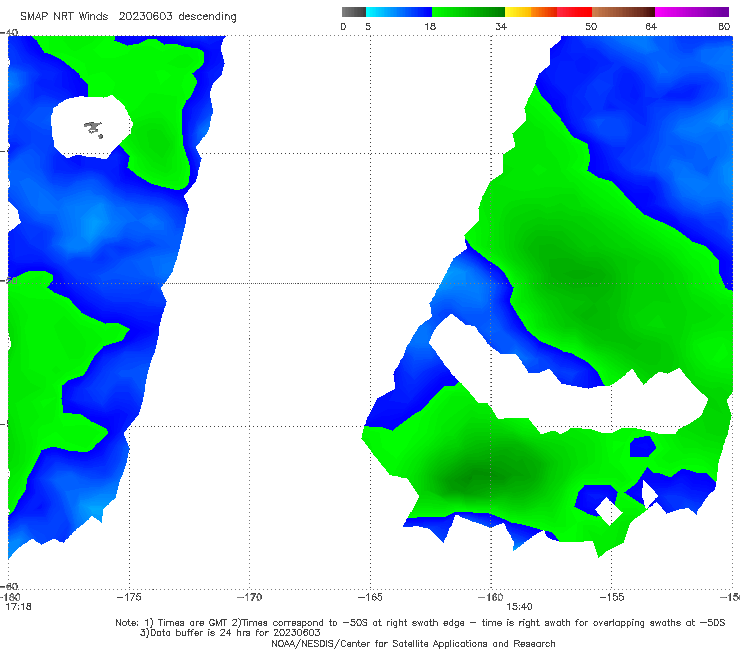Click the '-175' longitude axis label
Screen dimensions: 740x650
(129, 597)
